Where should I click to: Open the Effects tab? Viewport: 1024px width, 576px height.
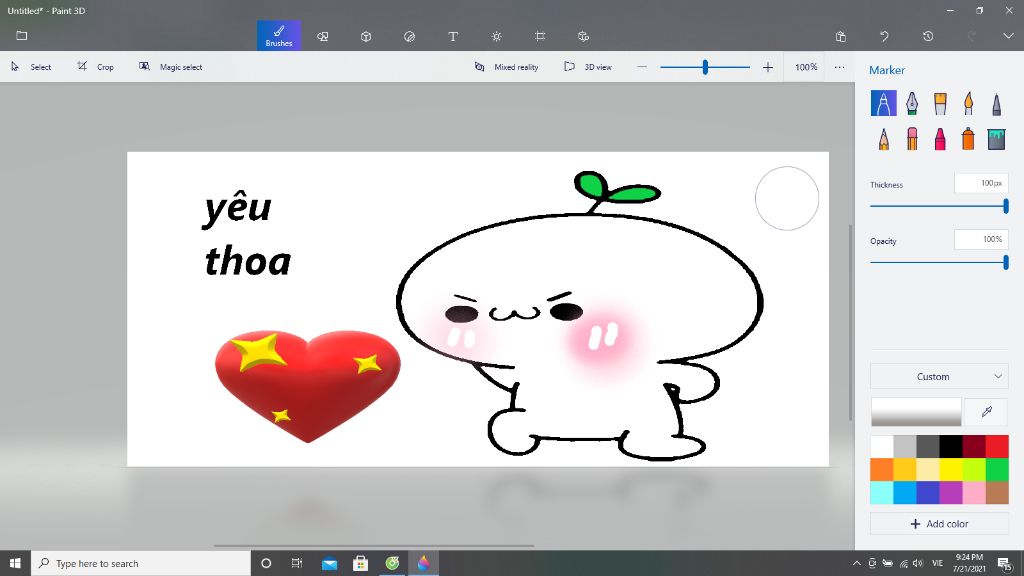(x=496, y=36)
